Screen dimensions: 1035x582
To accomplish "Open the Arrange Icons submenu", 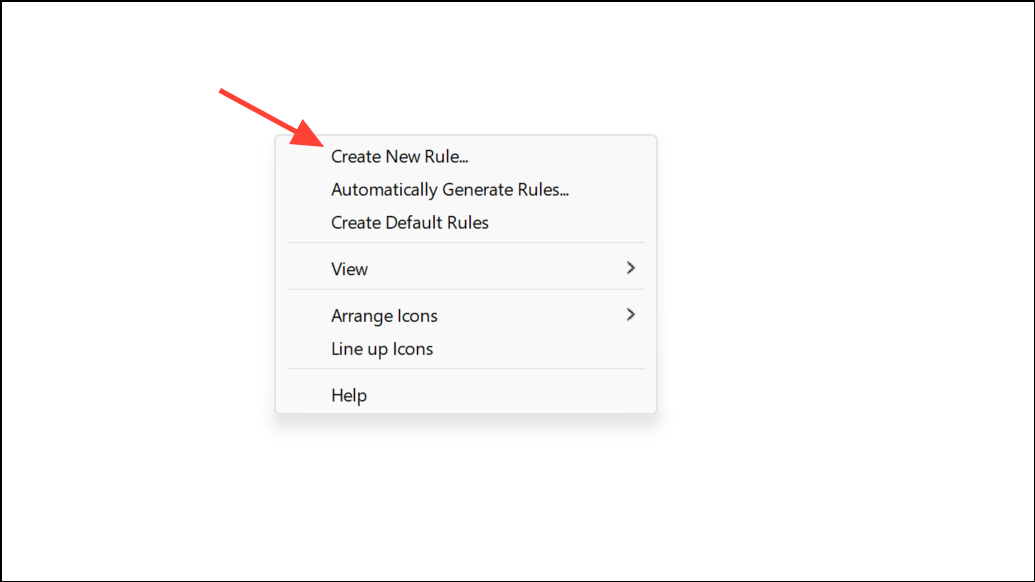I will (466, 315).
